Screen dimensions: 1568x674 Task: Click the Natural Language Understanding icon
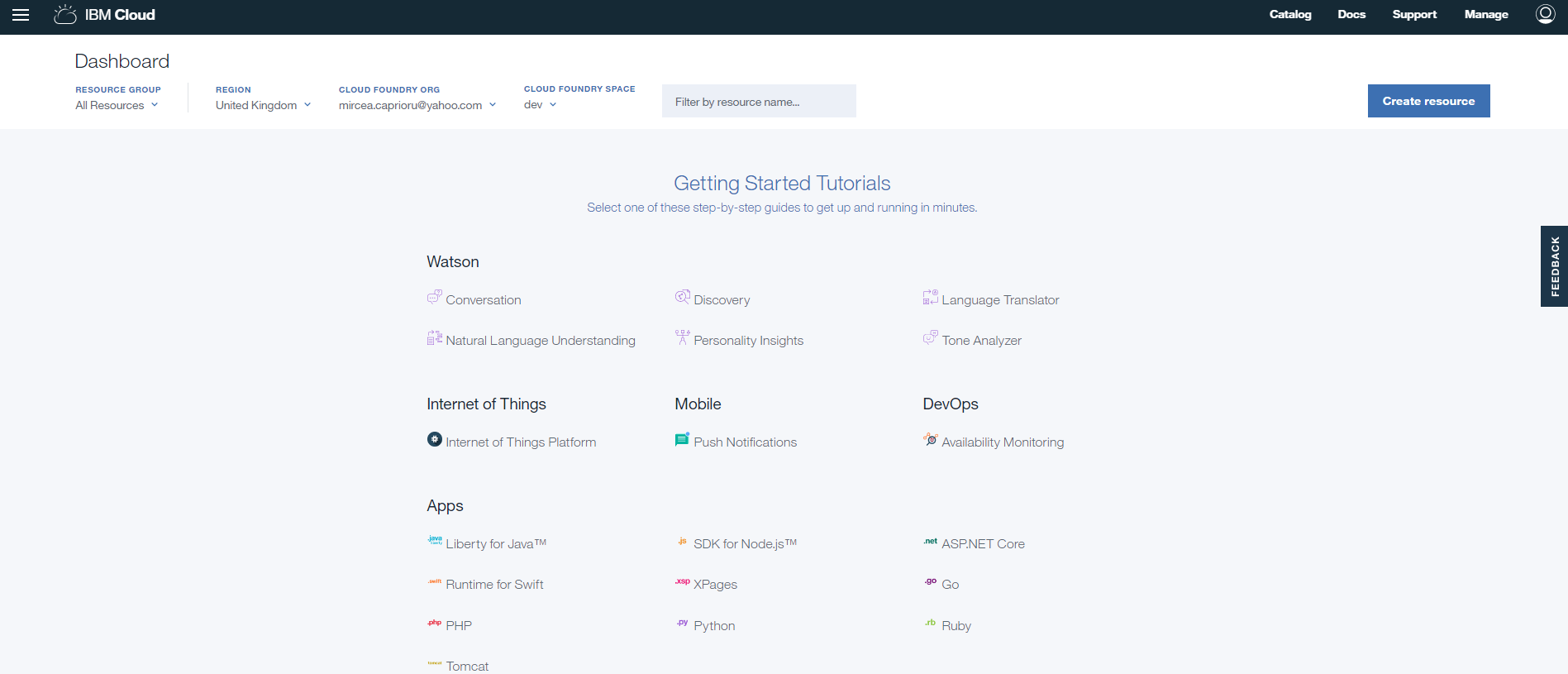[x=435, y=337]
